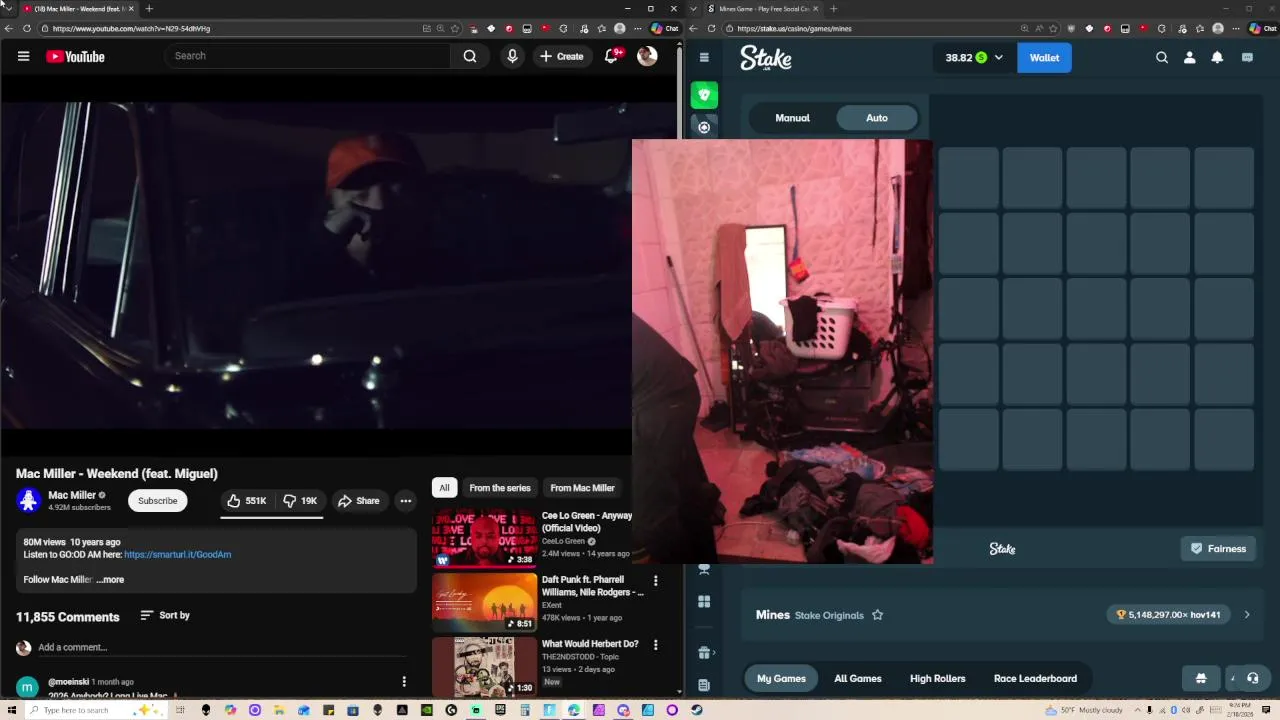Image resolution: width=1280 pixels, height=720 pixels.
Task: Open the smarturl.it/GoodAm link
Action: pos(178,554)
